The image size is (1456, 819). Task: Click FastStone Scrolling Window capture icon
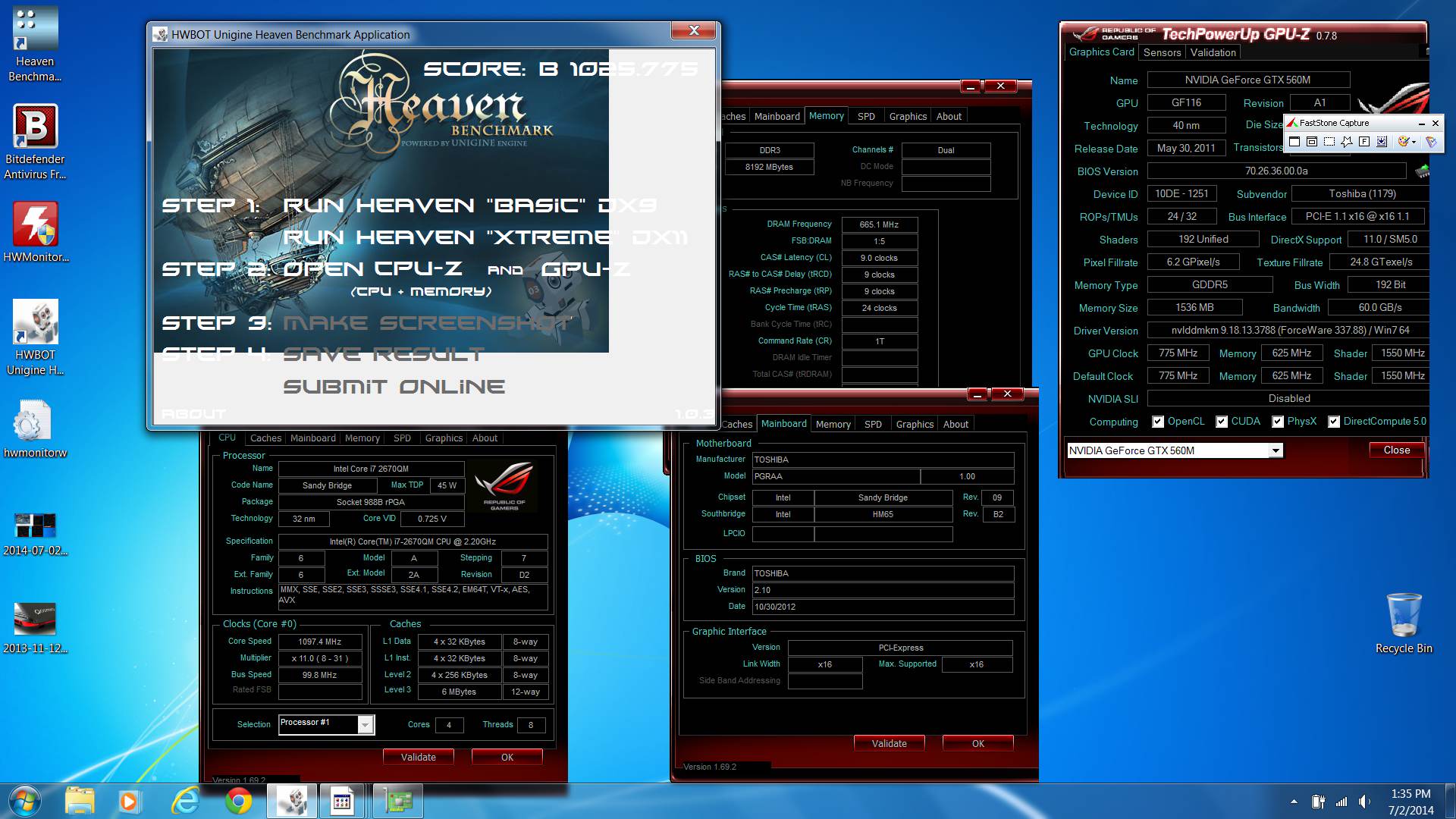coord(1382,142)
